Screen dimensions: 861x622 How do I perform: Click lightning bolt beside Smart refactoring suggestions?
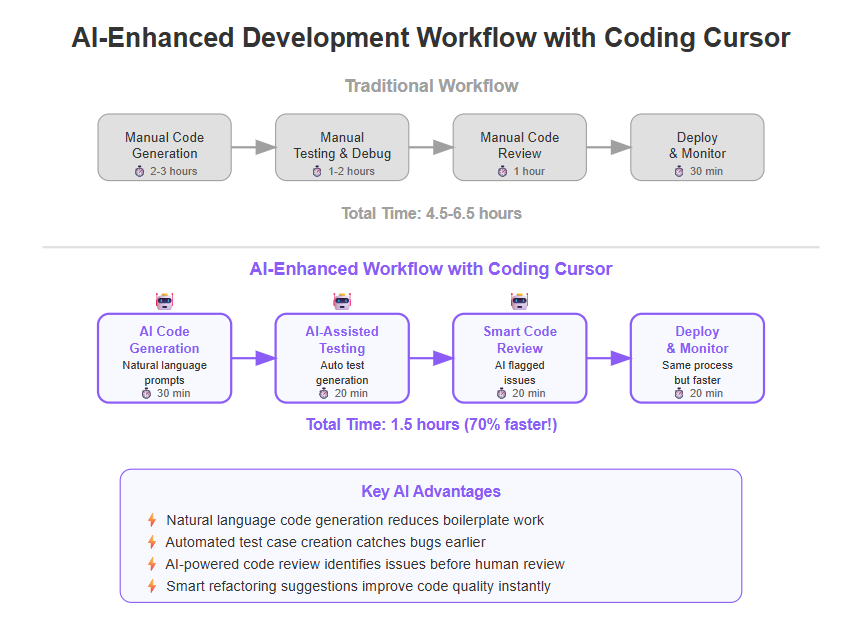(152, 586)
